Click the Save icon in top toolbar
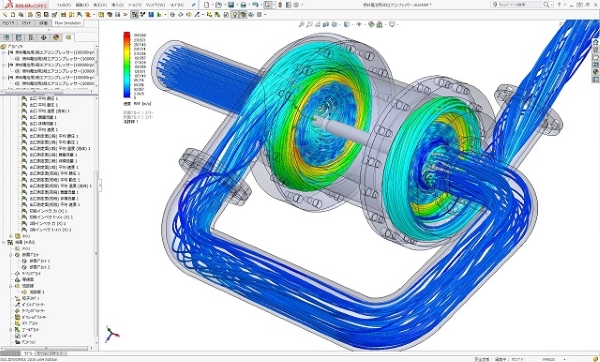This screenshot has width=600, height=362. pyautogui.click(x=231, y=5)
